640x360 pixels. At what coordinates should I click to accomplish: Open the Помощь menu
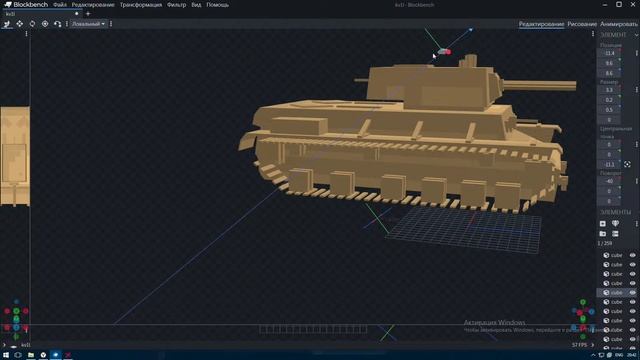click(x=218, y=5)
